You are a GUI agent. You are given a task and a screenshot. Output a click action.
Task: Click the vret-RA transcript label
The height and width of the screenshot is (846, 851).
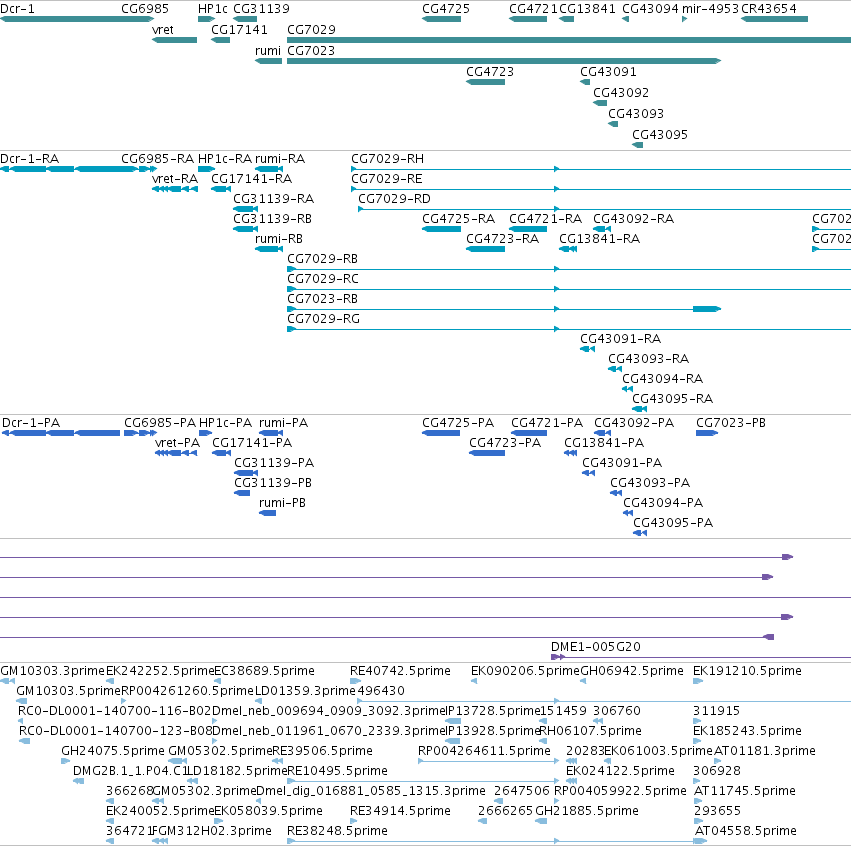pyautogui.click(x=175, y=179)
